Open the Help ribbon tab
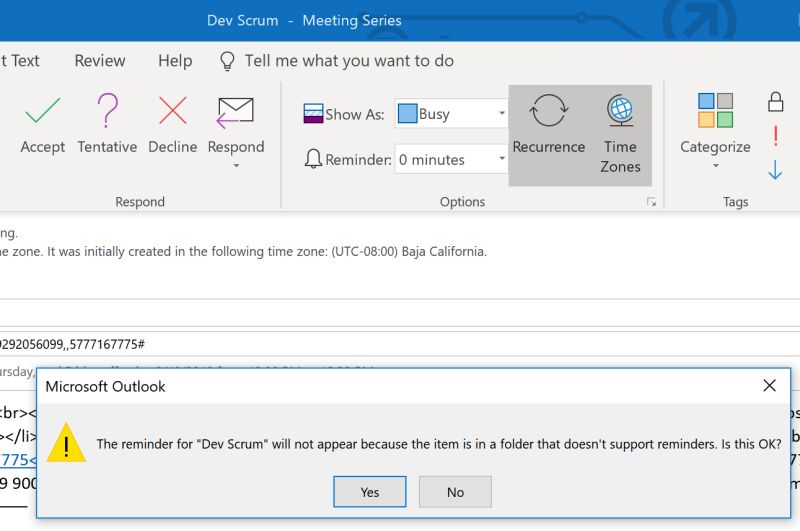Image resolution: width=800 pixels, height=531 pixels. (x=175, y=61)
